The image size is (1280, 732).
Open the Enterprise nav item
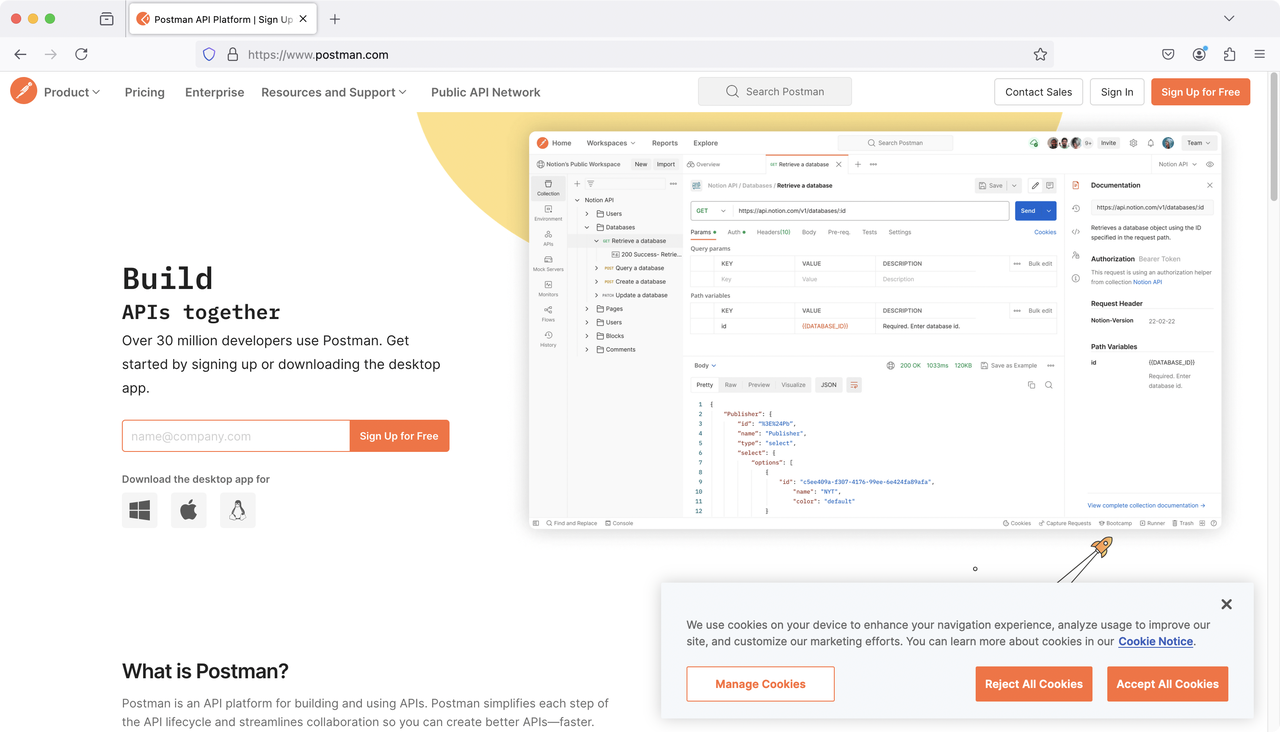point(214,92)
